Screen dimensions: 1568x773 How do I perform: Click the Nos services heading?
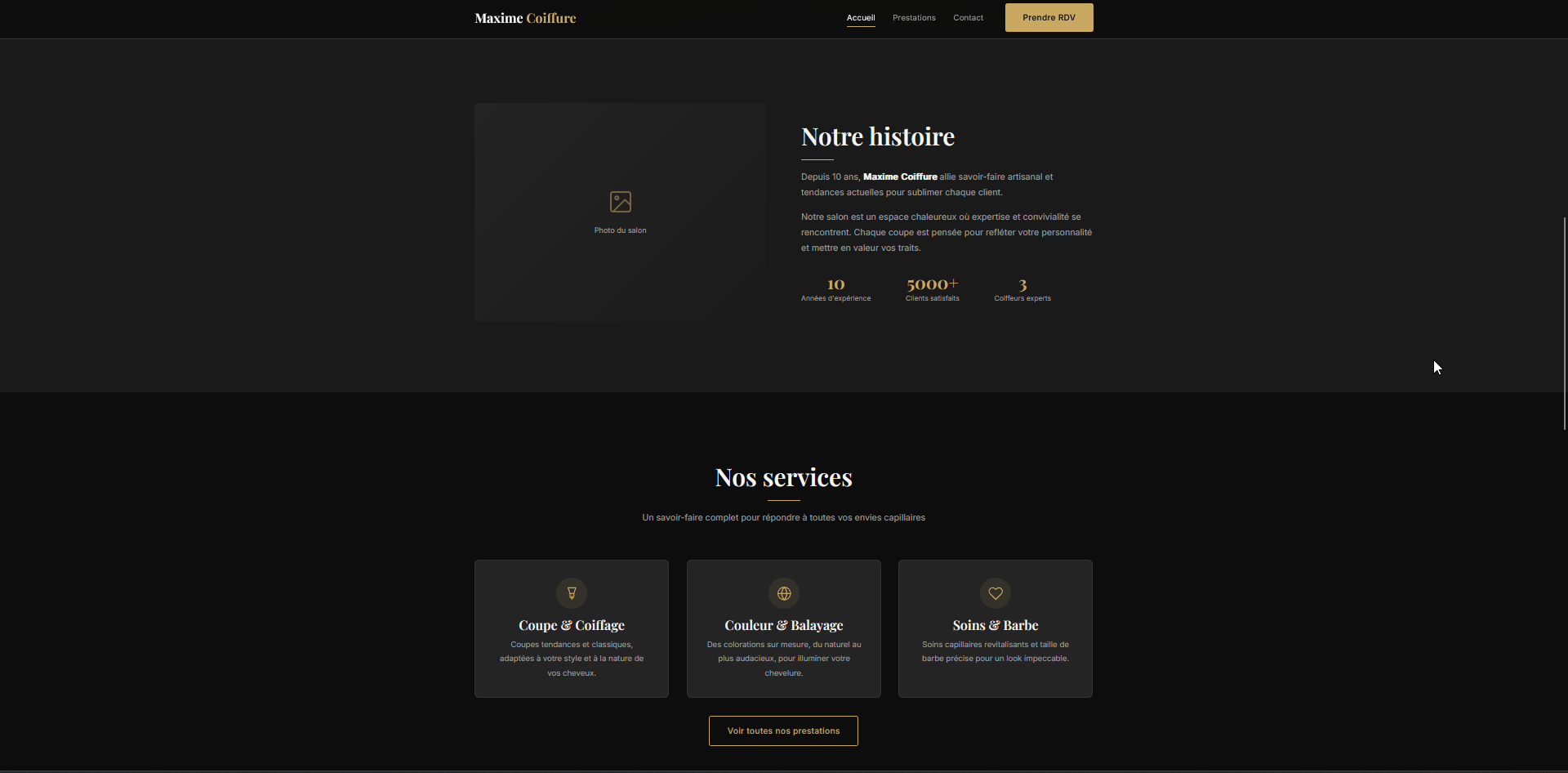point(783,477)
